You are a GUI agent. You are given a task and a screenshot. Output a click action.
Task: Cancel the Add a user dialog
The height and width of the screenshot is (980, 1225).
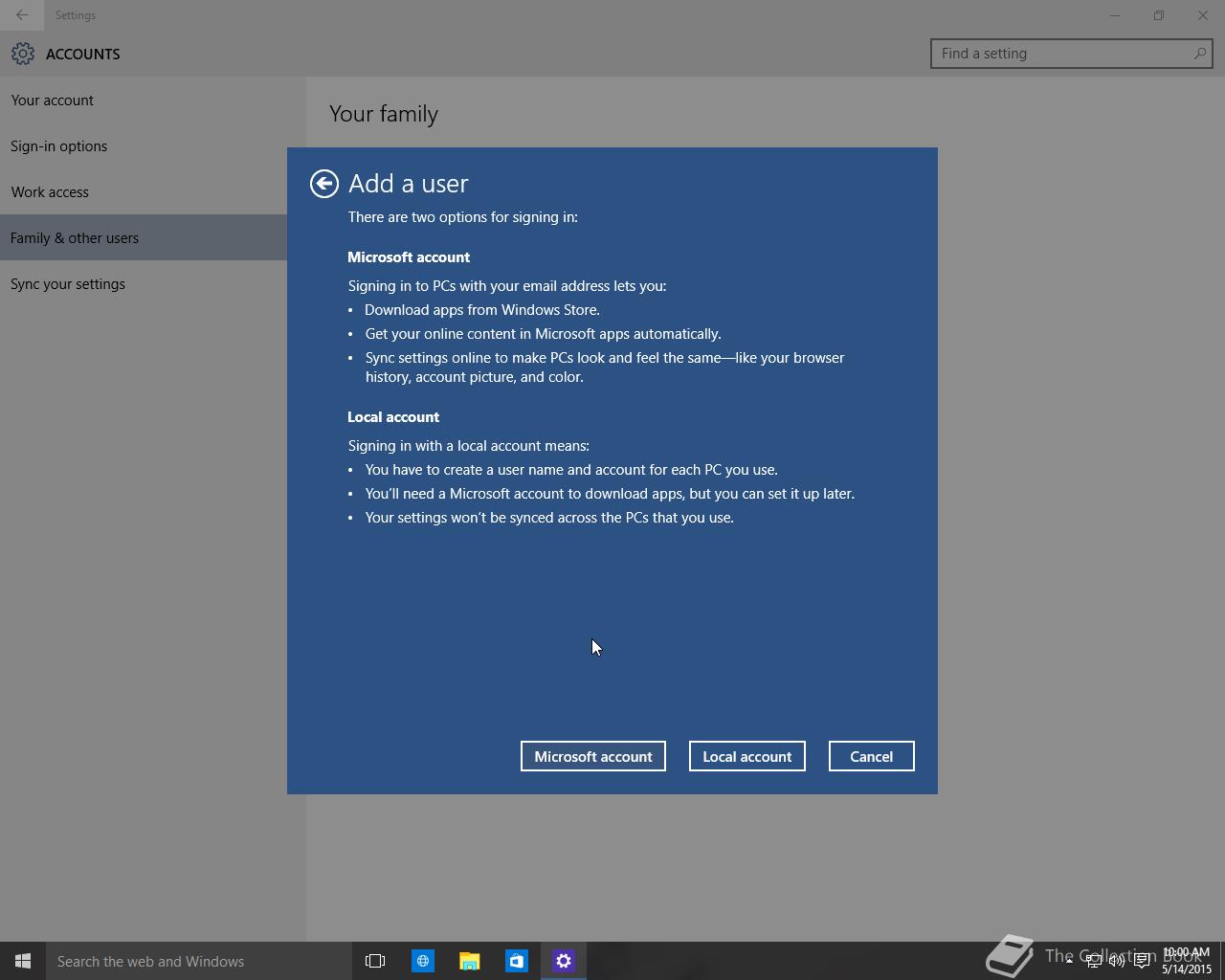(872, 756)
